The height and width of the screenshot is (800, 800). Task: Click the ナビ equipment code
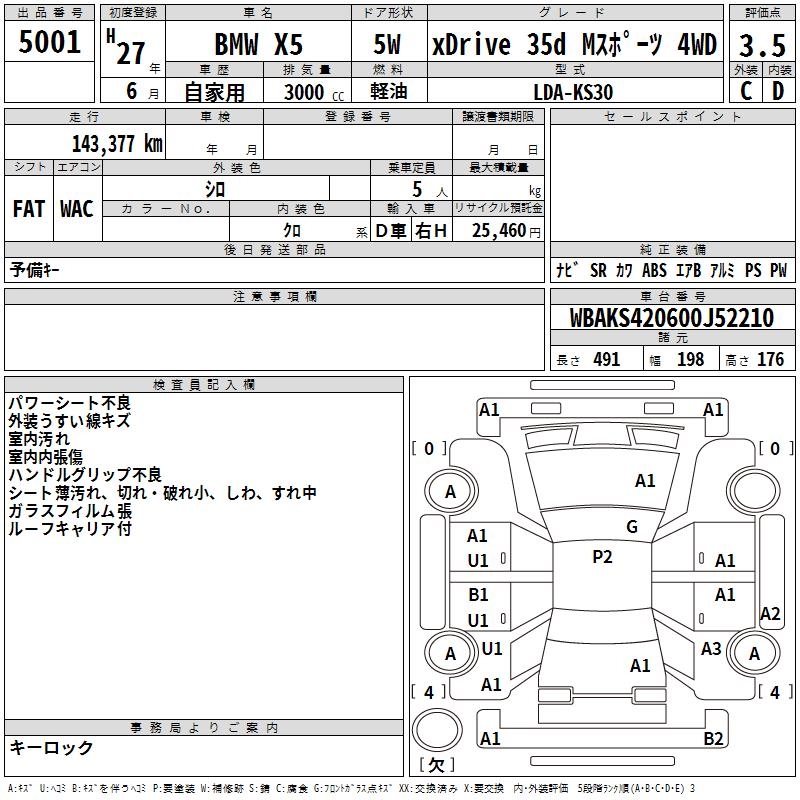[567, 270]
